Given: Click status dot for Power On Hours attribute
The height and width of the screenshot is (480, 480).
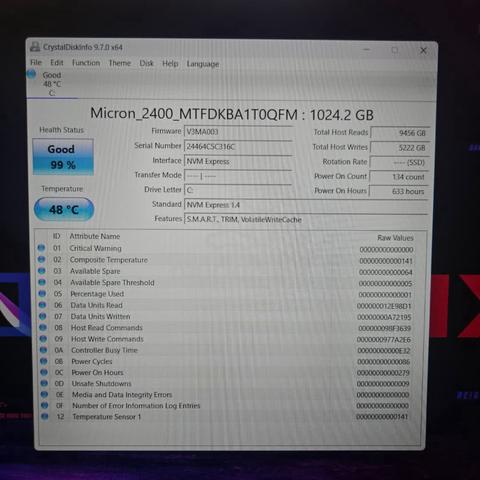Looking at the screenshot, I should click(44, 372).
